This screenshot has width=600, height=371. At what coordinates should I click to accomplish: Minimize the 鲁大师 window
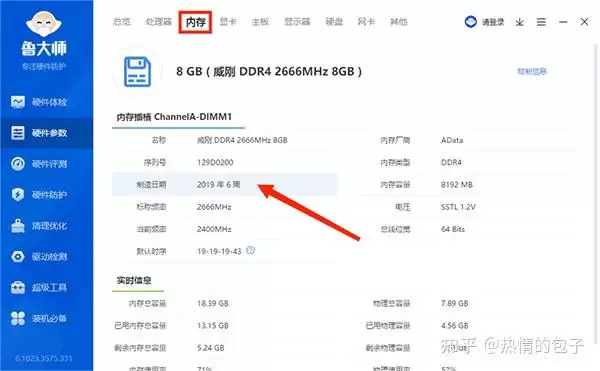click(x=563, y=22)
